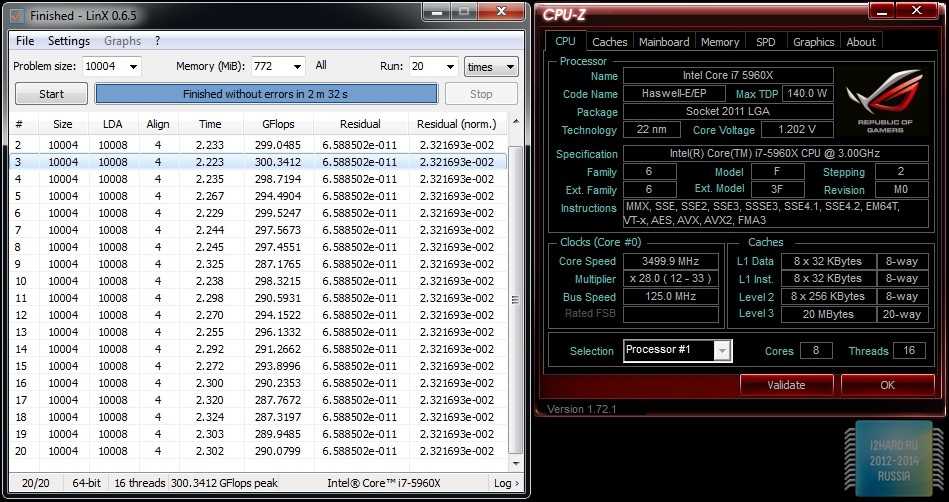Close the CPU-Z window
949x502 pixels.
pyautogui.click(x=916, y=13)
